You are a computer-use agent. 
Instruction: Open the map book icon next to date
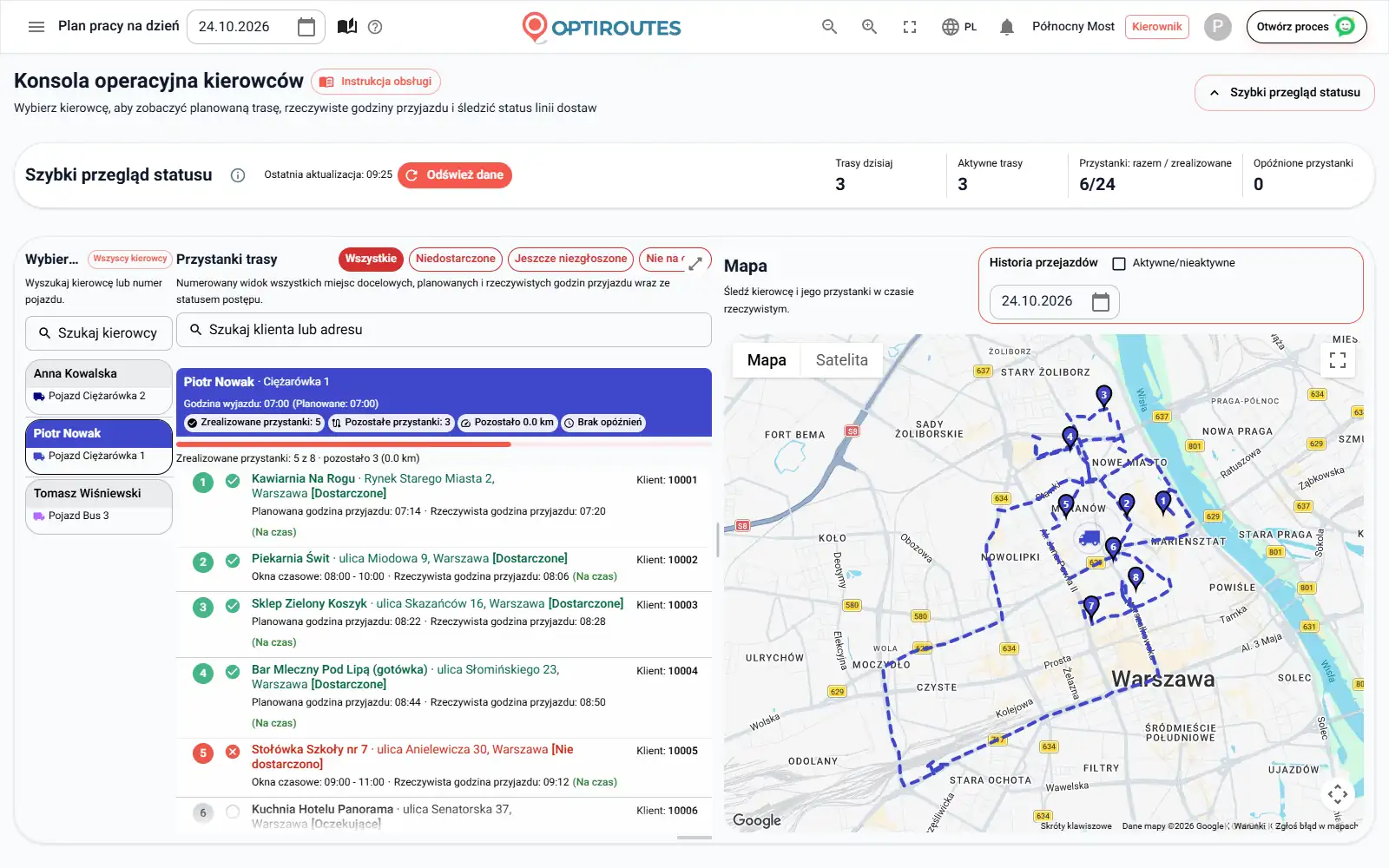point(347,27)
